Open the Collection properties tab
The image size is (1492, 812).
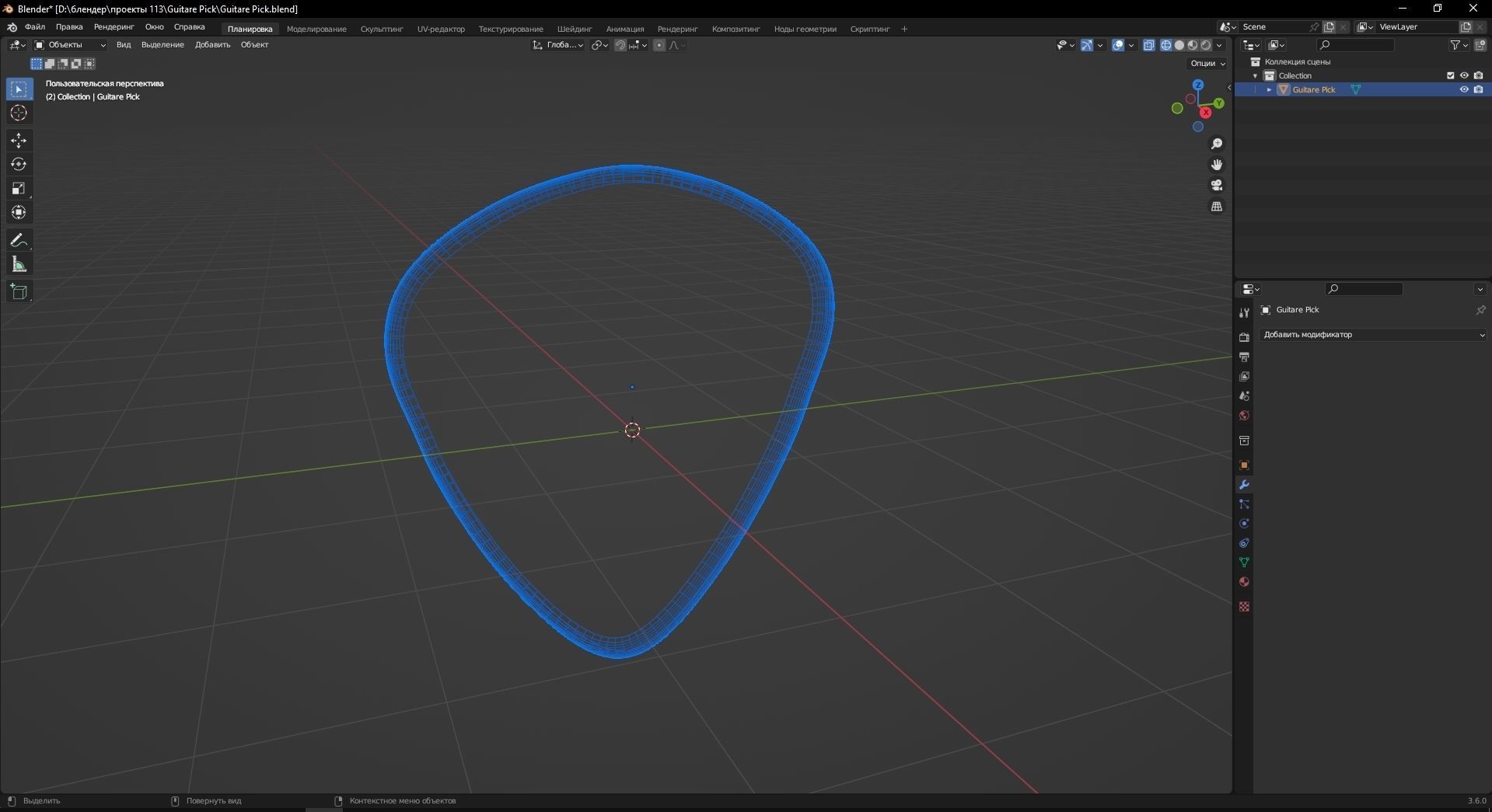click(x=1244, y=441)
